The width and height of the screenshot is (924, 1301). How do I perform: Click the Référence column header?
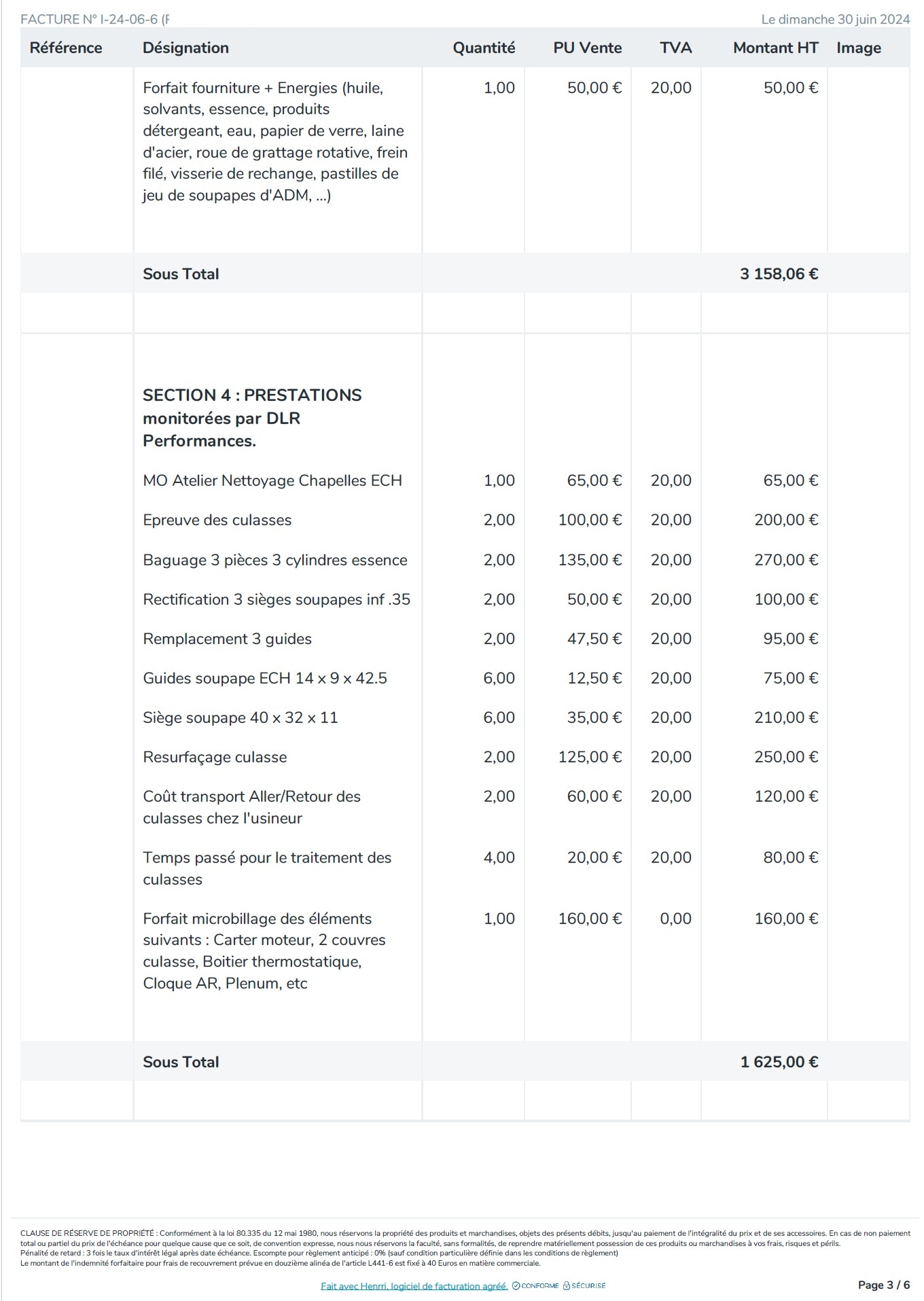point(66,48)
